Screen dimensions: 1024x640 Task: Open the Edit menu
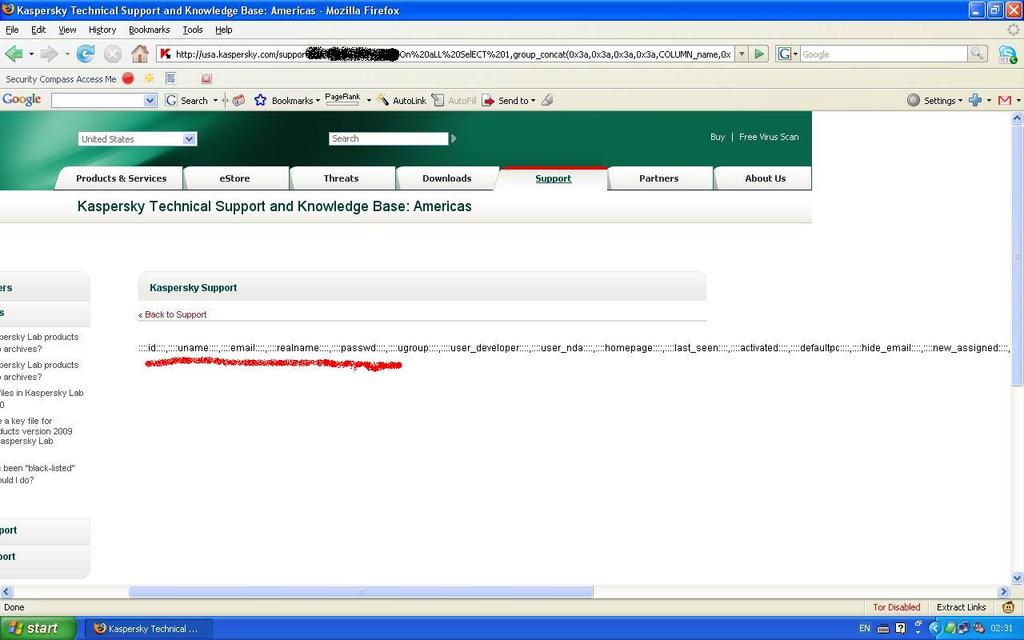coord(39,29)
